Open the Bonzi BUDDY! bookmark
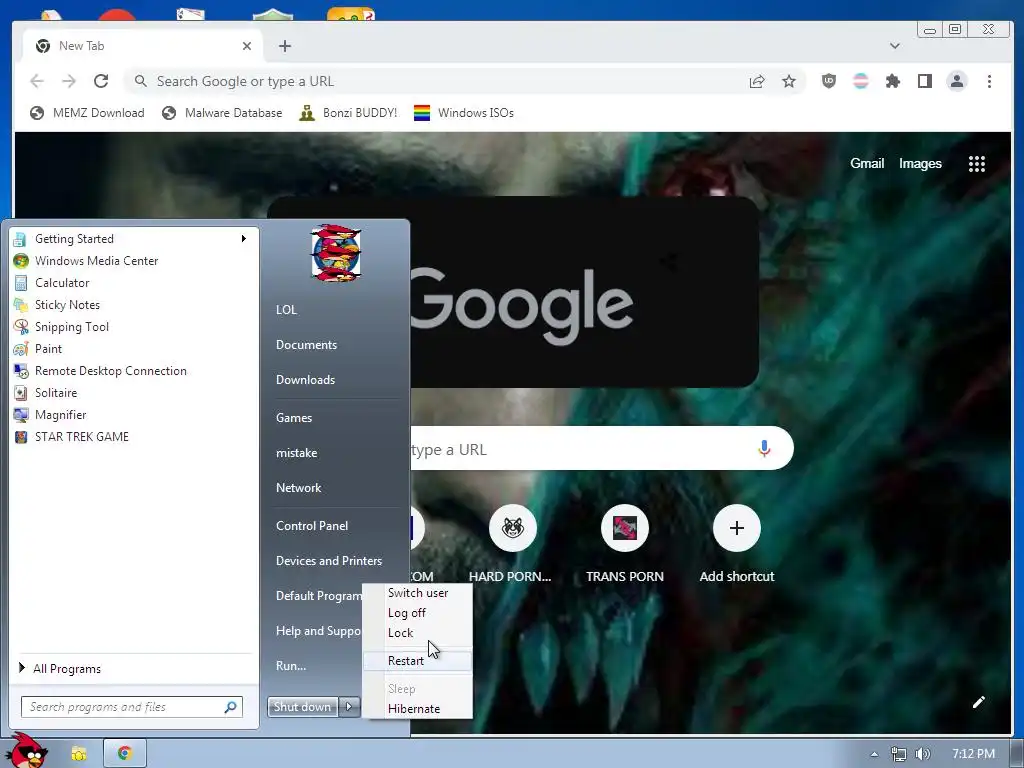The width and height of the screenshot is (1024, 768). [x=349, y=113]
